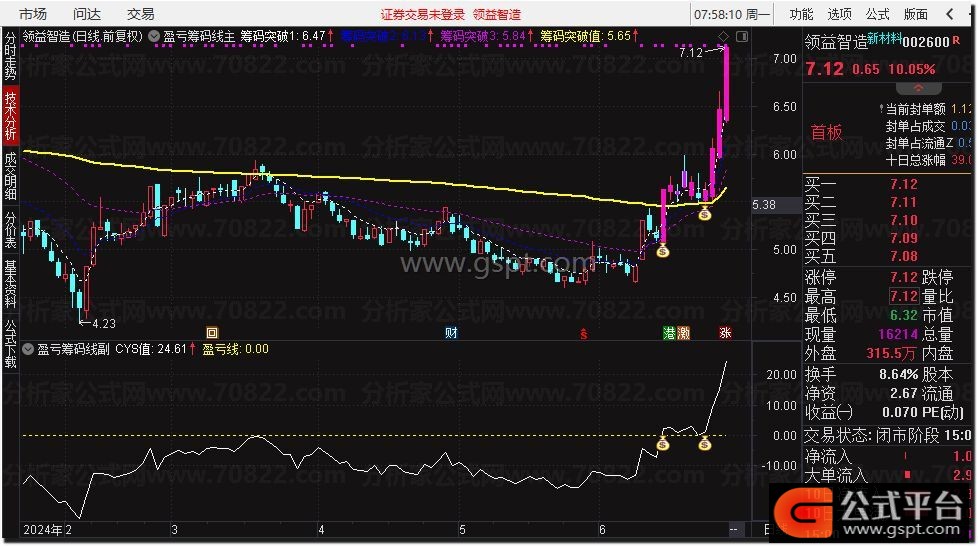Viewport: 979px width, 546px height.
Task: Click the 外盘 value 315.5万
Action: (x=891, y=354)
